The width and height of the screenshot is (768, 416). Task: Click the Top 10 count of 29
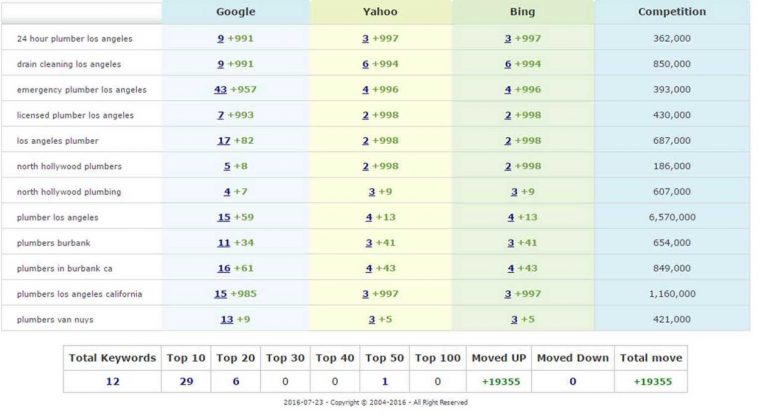pos(185,382)
